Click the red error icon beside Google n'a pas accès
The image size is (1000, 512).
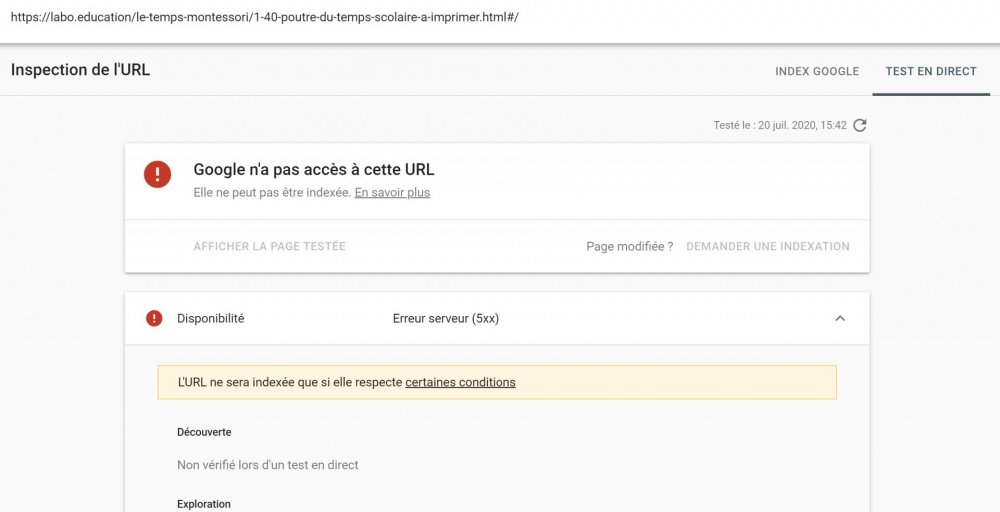tap(158, 174)
